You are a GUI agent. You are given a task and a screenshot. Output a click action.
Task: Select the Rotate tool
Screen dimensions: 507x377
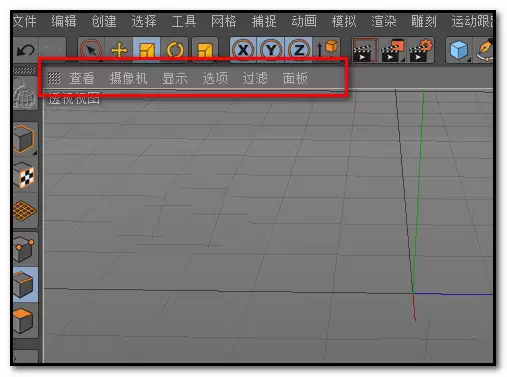pos(175,50)
